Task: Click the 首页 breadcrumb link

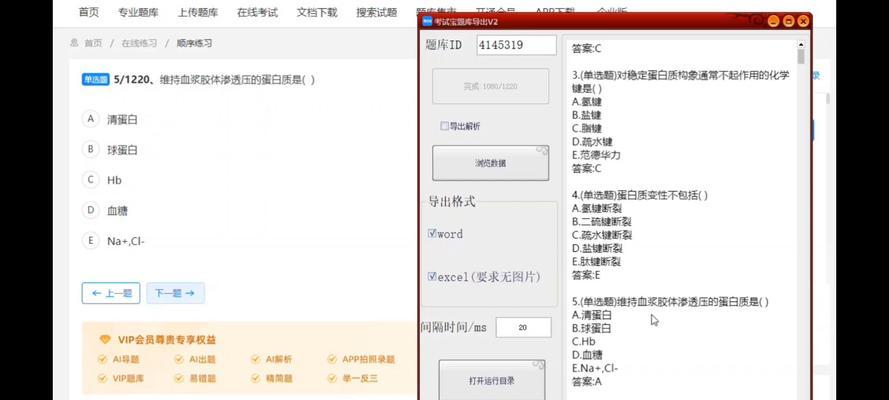Action: (x=94, y=43)
